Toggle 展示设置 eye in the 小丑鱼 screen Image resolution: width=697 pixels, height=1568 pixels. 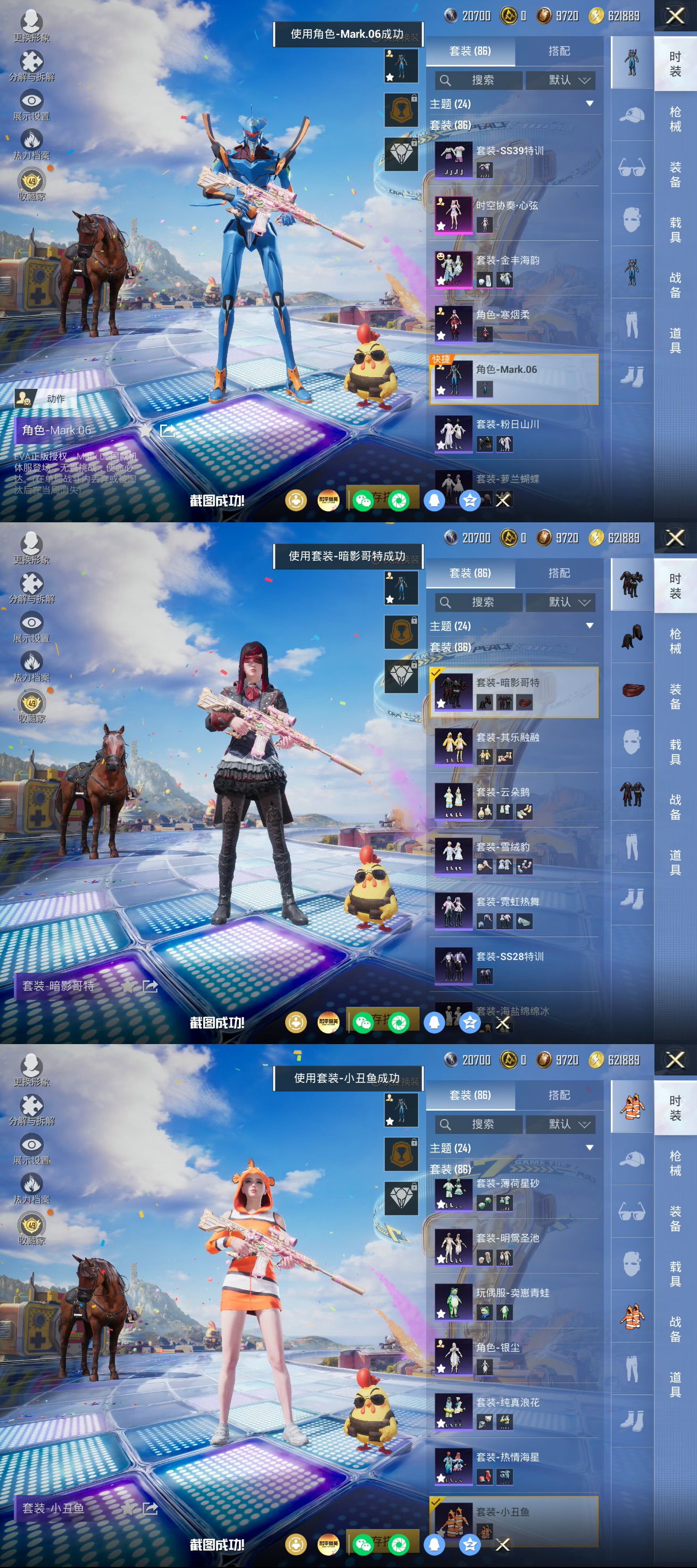click(x=31, y=1144)
